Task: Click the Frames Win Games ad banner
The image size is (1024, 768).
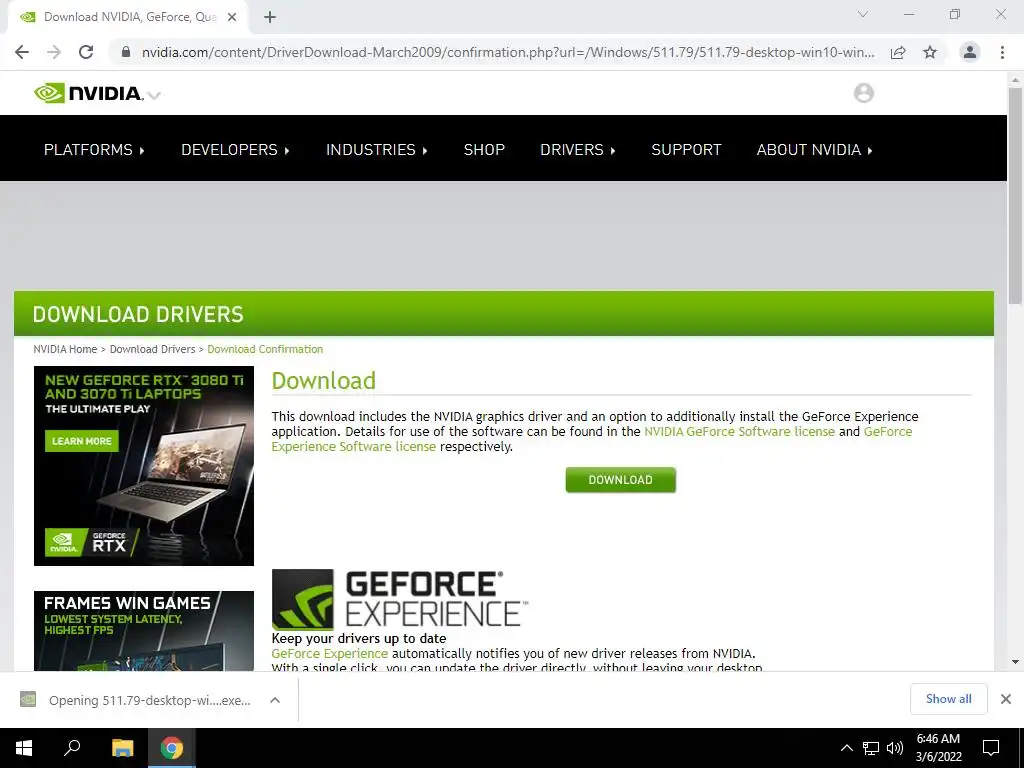Action: [x=144, y=631]
